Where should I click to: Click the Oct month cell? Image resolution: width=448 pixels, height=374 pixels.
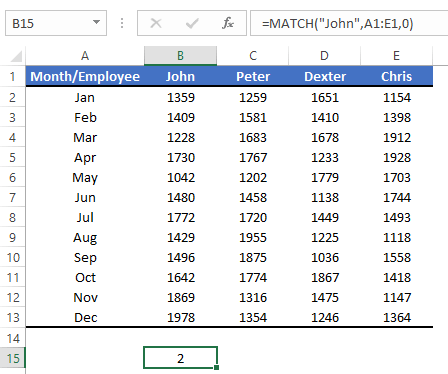click(x=85, y=277)
